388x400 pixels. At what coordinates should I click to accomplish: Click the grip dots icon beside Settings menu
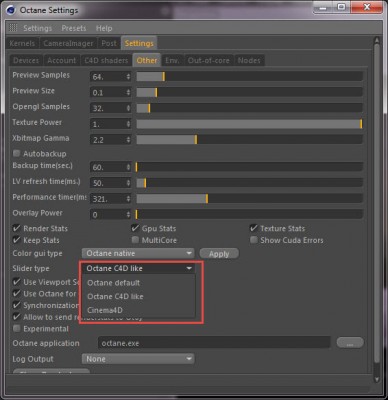13,28
